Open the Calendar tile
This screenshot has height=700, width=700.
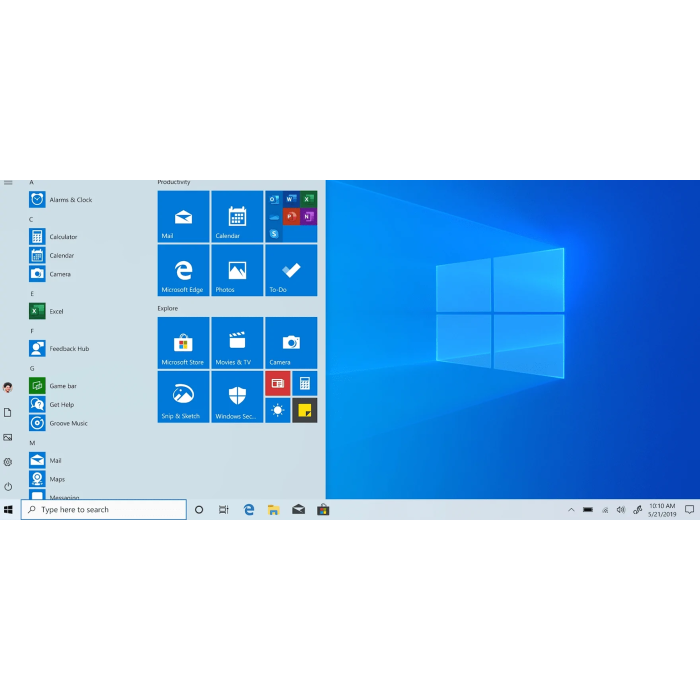pyautogui.click(x=237, y=217)
